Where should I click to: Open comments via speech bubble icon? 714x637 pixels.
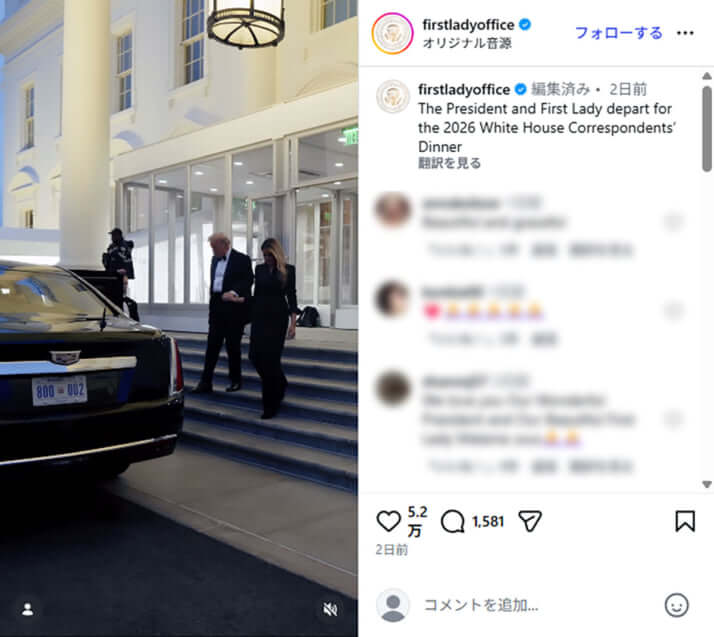click(453, 521)
